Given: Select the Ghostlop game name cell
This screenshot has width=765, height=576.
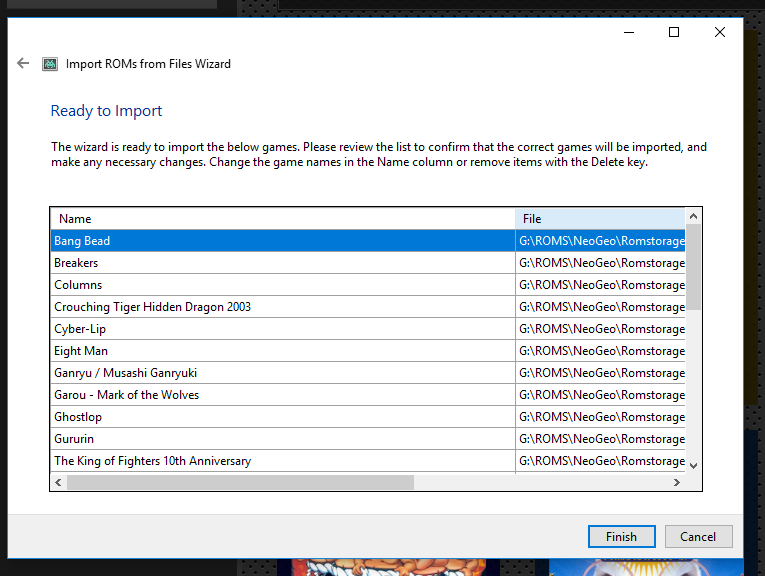Looking at the screenshot, I should tap(282, 417).
